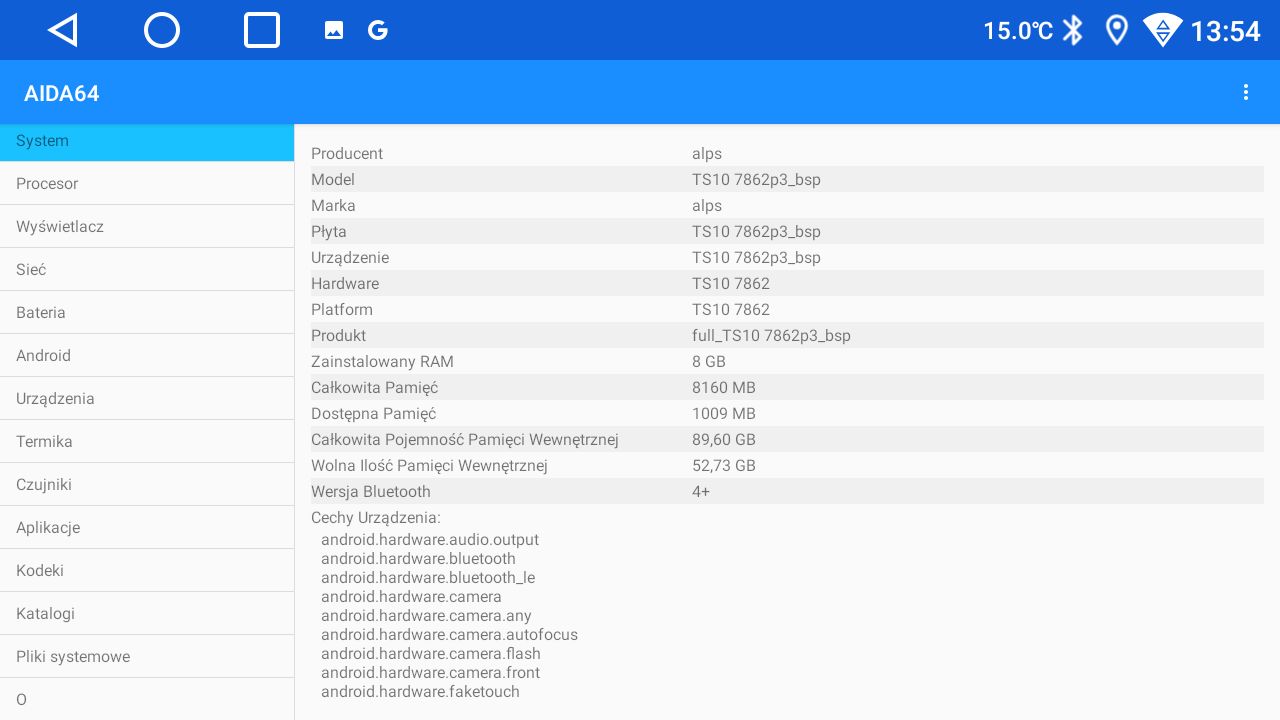This screenshot has height=720, width=1280.
Task: Select the Wersja Bluetooth row
Action: 787,491
